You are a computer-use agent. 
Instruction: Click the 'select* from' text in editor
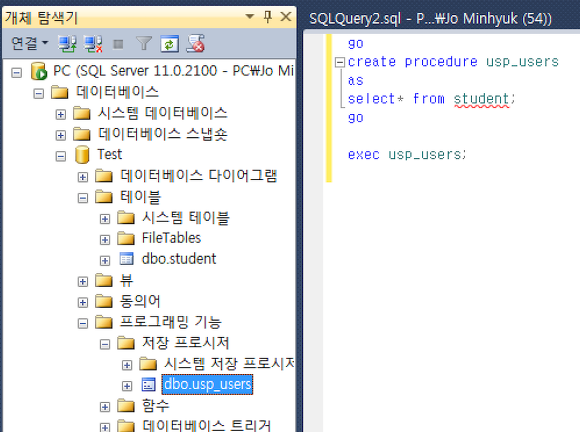(x=396, y=99)
